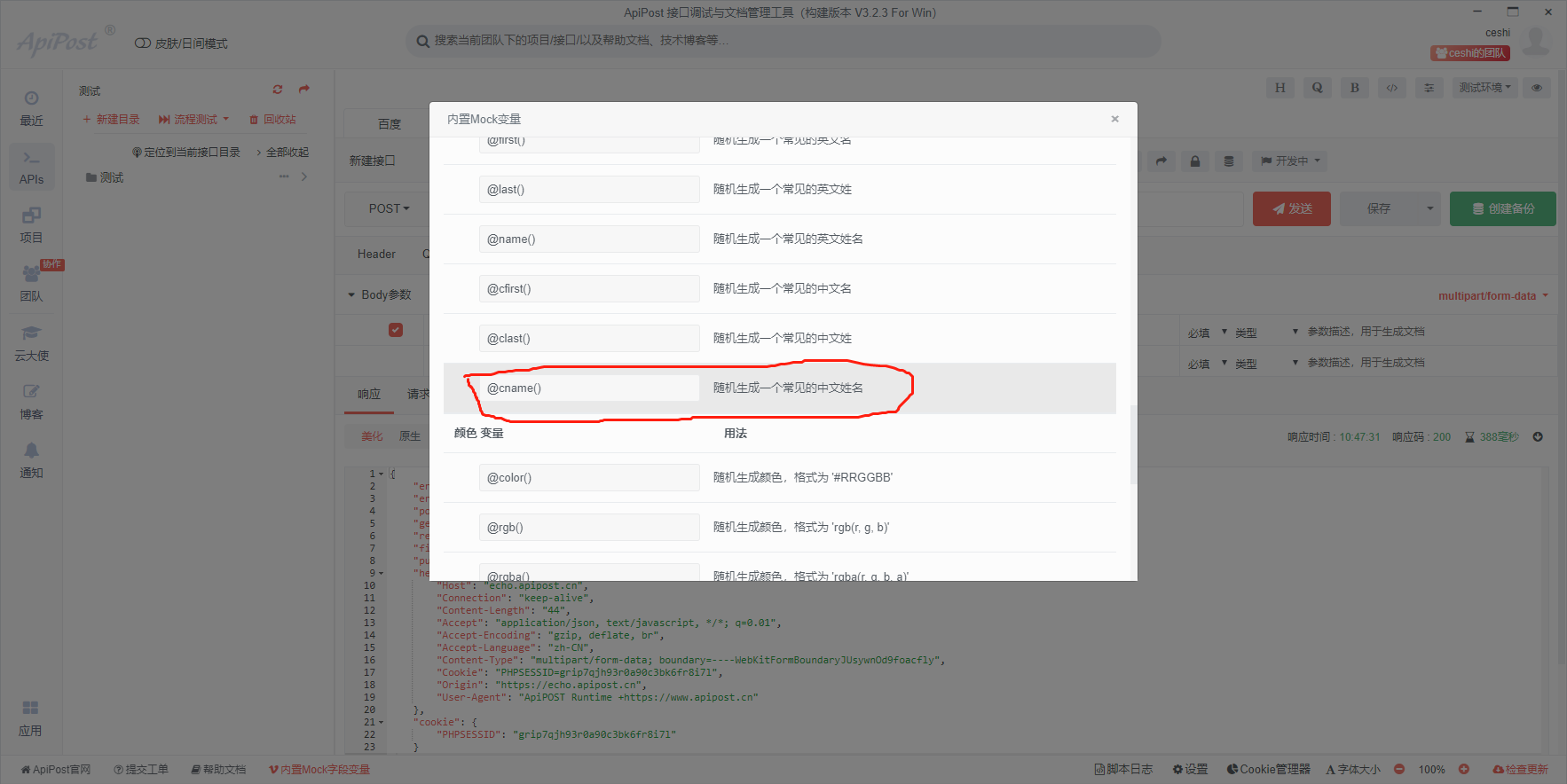1567x784 pixels.
Task: Click the B toolbar button
Action: point(1354,88)
